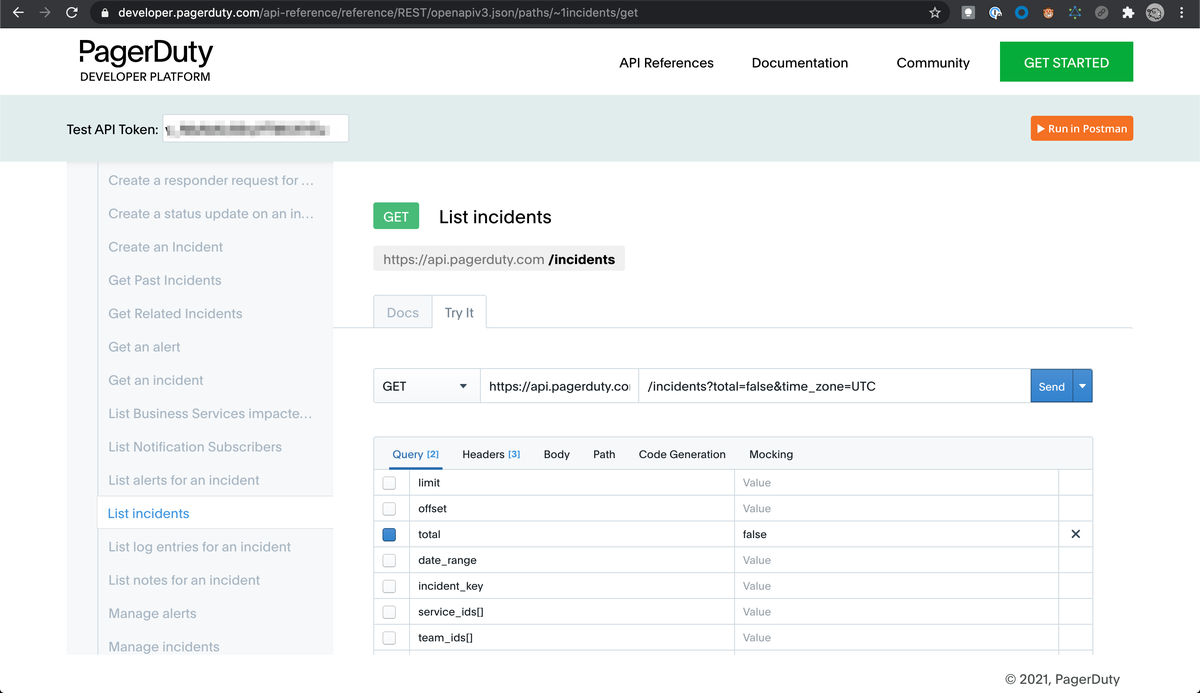This screenshot has width=1200, height=693.
Task: Open the Community menu
Action: (933, 62)
